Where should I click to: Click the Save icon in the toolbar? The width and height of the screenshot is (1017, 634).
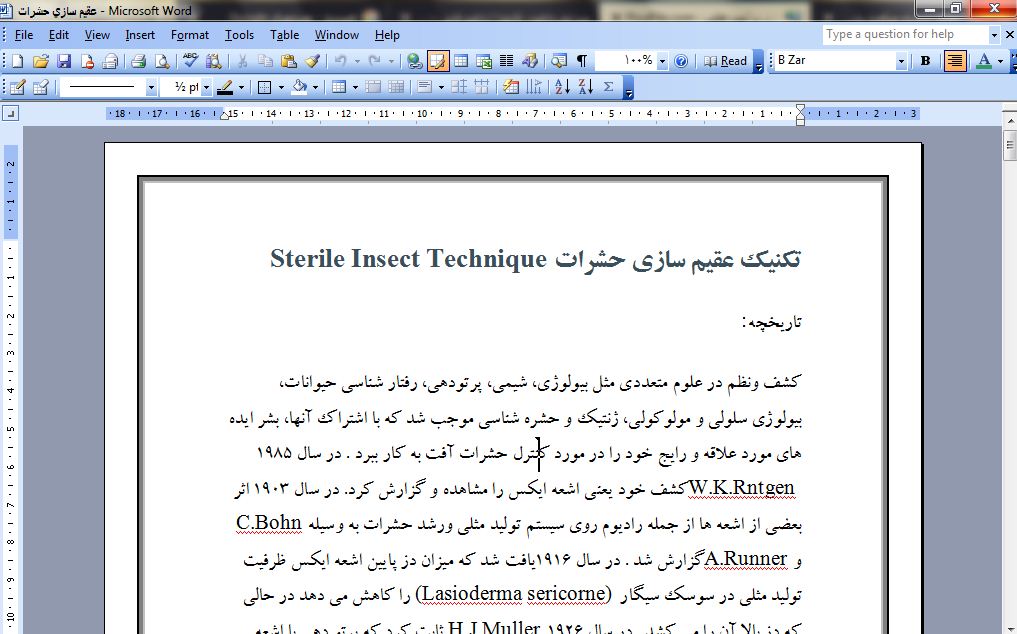click(64, 61)
